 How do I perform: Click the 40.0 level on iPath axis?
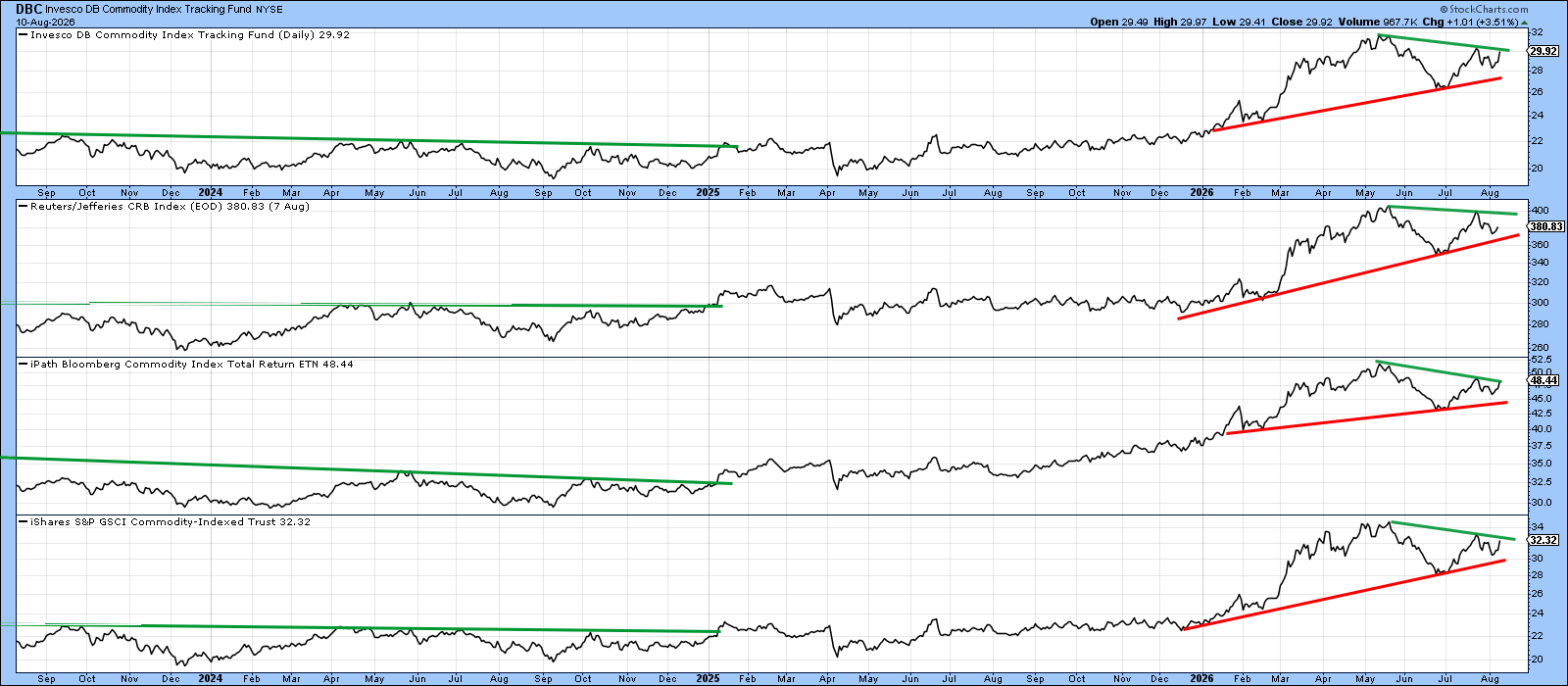coord(1541,429)
